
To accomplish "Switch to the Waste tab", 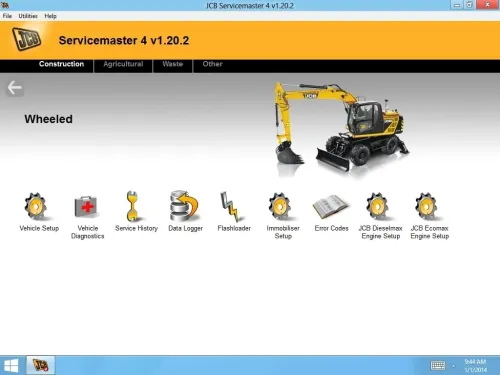I will click(x=173, y=64).
